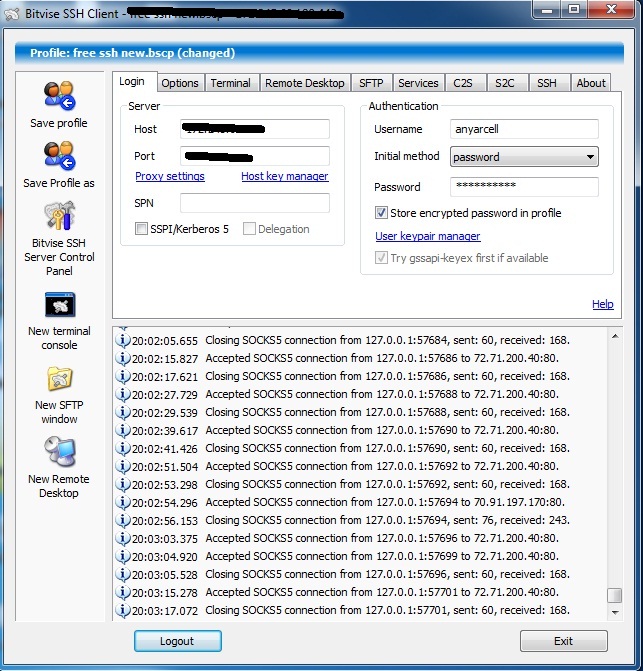Image resolution: width=643 pixels, height=671 pixels.
Task: Click the log scrollbar thumb
Action: [x=615, y=595]
